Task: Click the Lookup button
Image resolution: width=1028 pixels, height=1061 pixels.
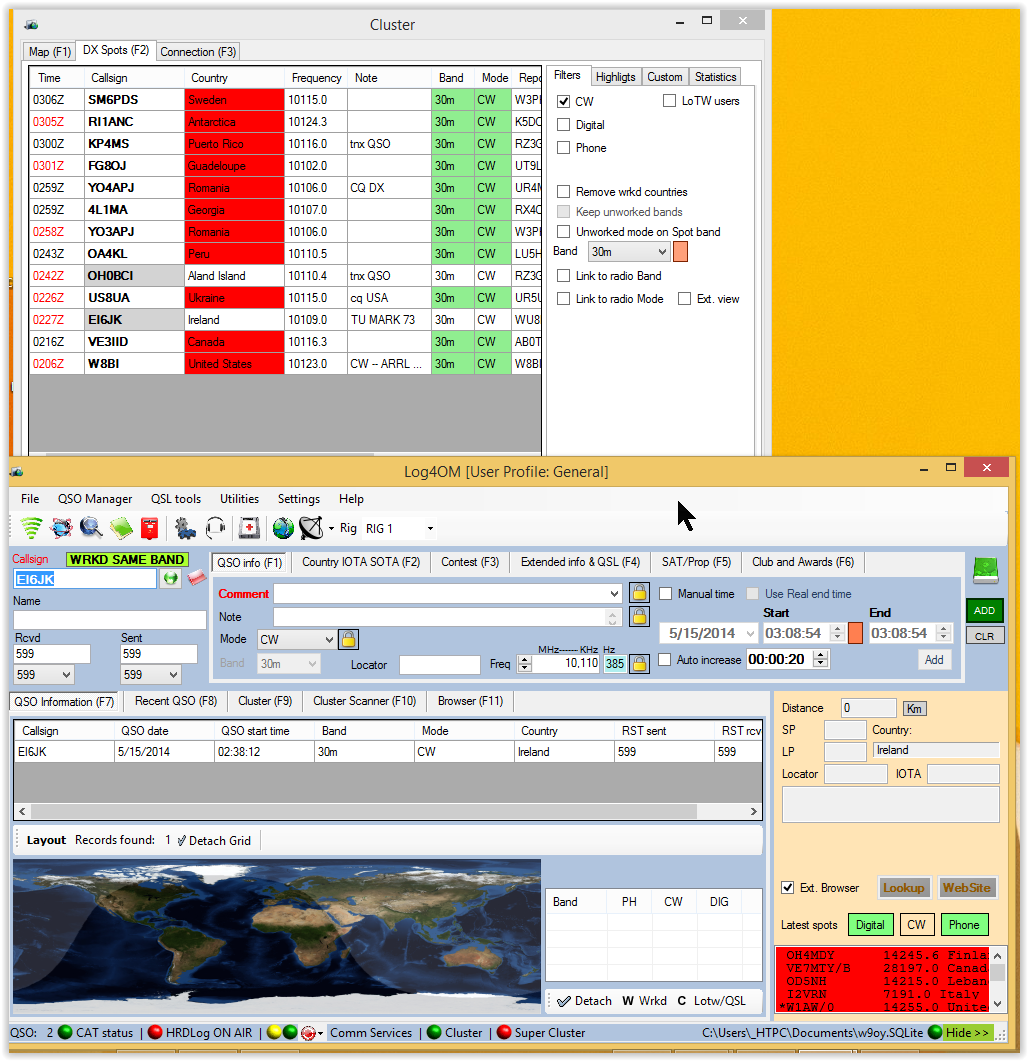Action: (x=904, y=887)
